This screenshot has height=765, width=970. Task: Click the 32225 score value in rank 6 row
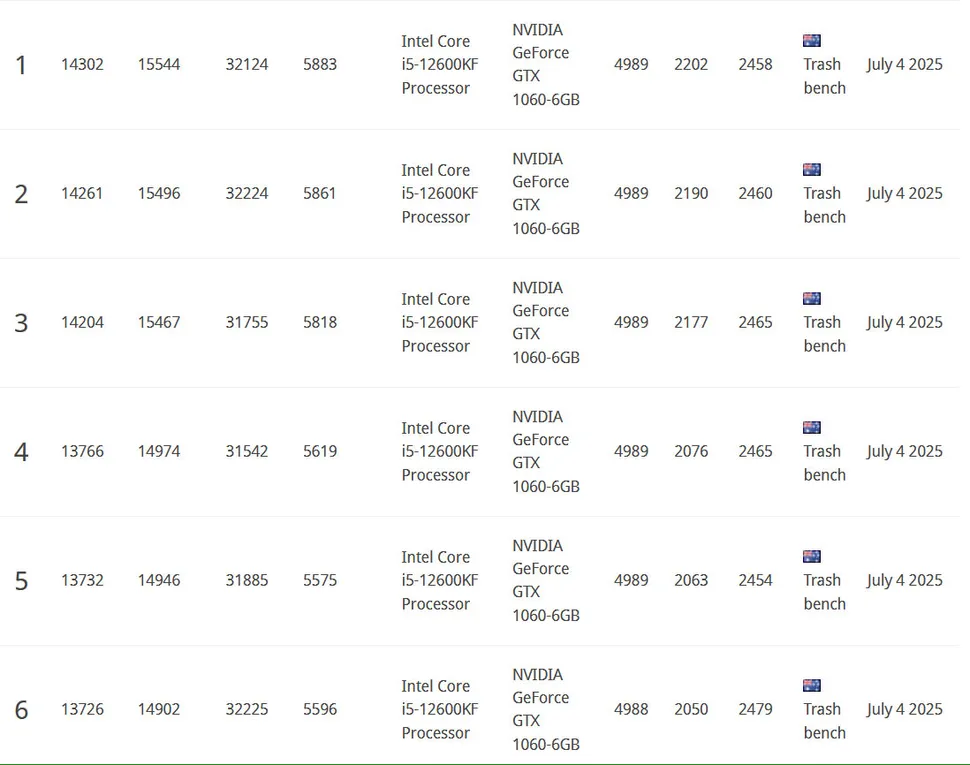tap(246, 710)
